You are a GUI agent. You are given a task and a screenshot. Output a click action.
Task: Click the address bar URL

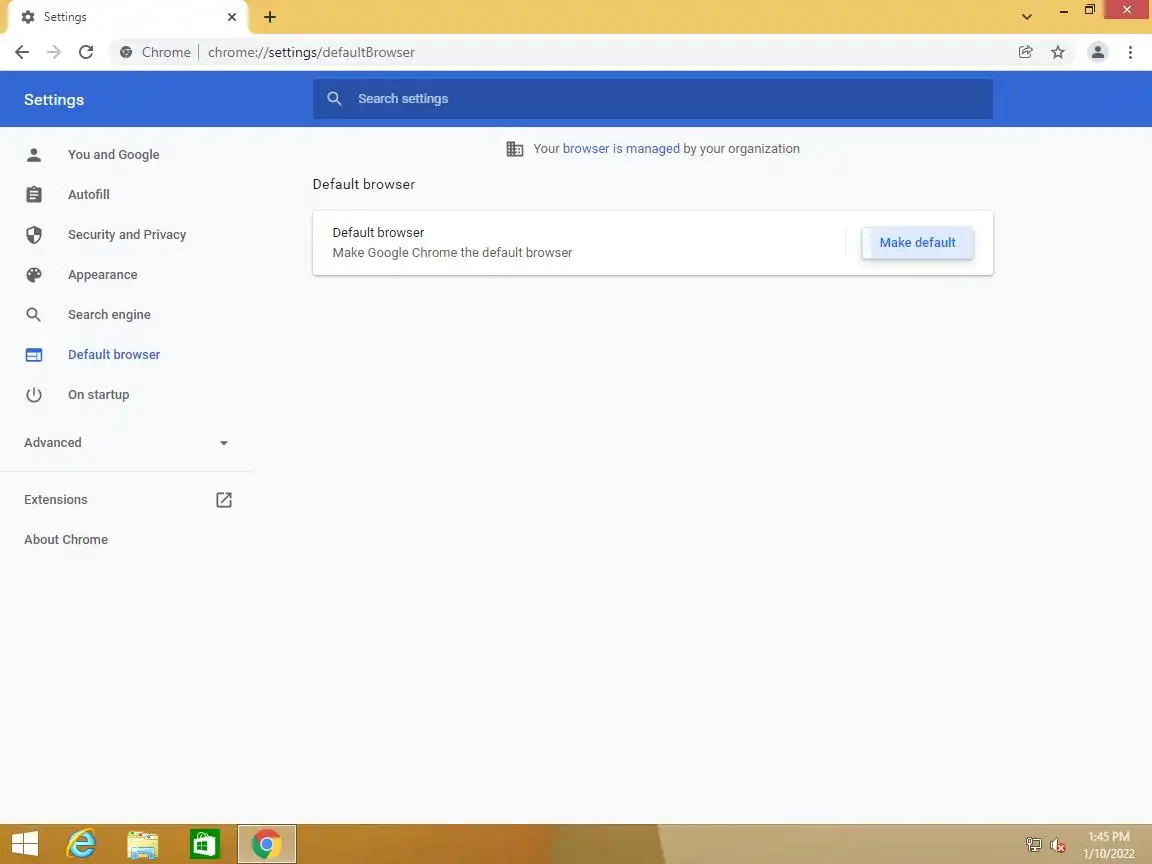312,52
